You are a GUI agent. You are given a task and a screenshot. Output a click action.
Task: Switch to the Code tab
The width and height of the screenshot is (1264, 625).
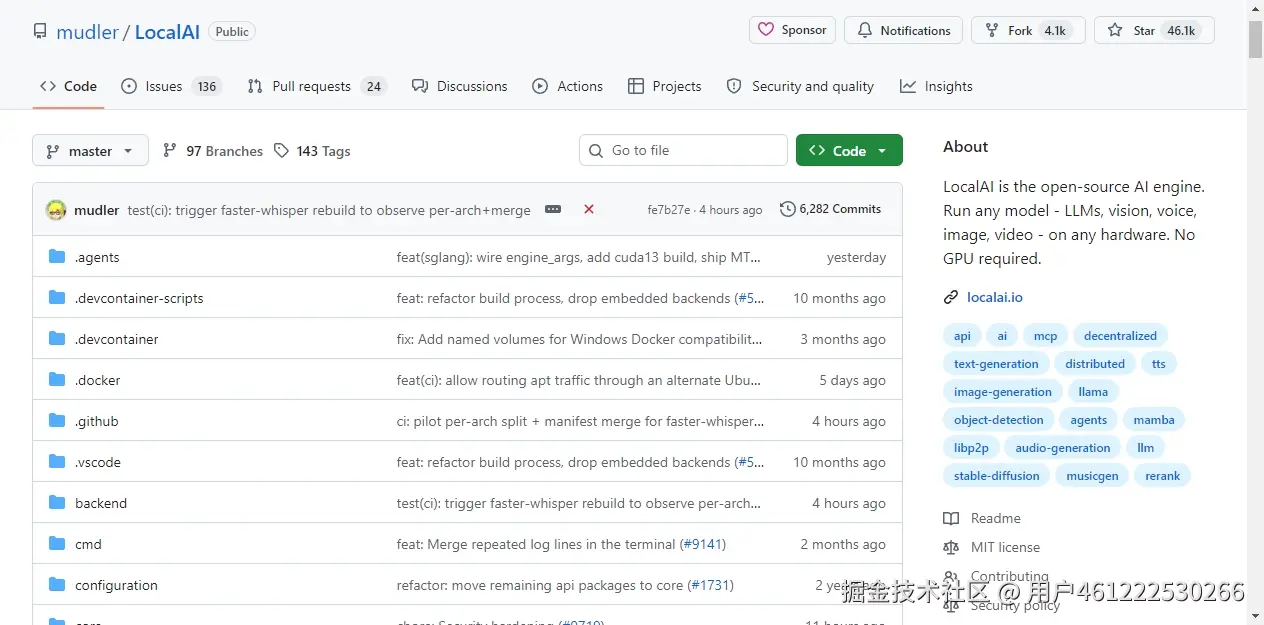coord(69,86)
